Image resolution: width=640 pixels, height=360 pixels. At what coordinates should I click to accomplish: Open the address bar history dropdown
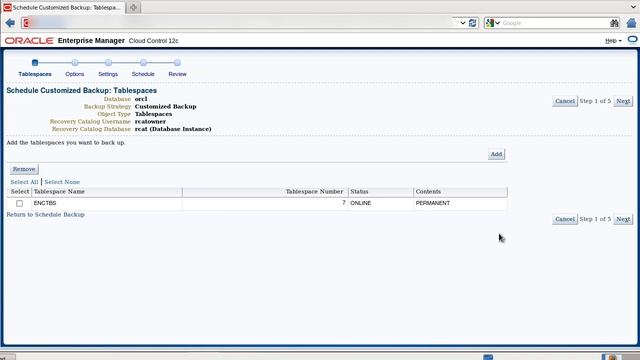[x=462, y=23]
